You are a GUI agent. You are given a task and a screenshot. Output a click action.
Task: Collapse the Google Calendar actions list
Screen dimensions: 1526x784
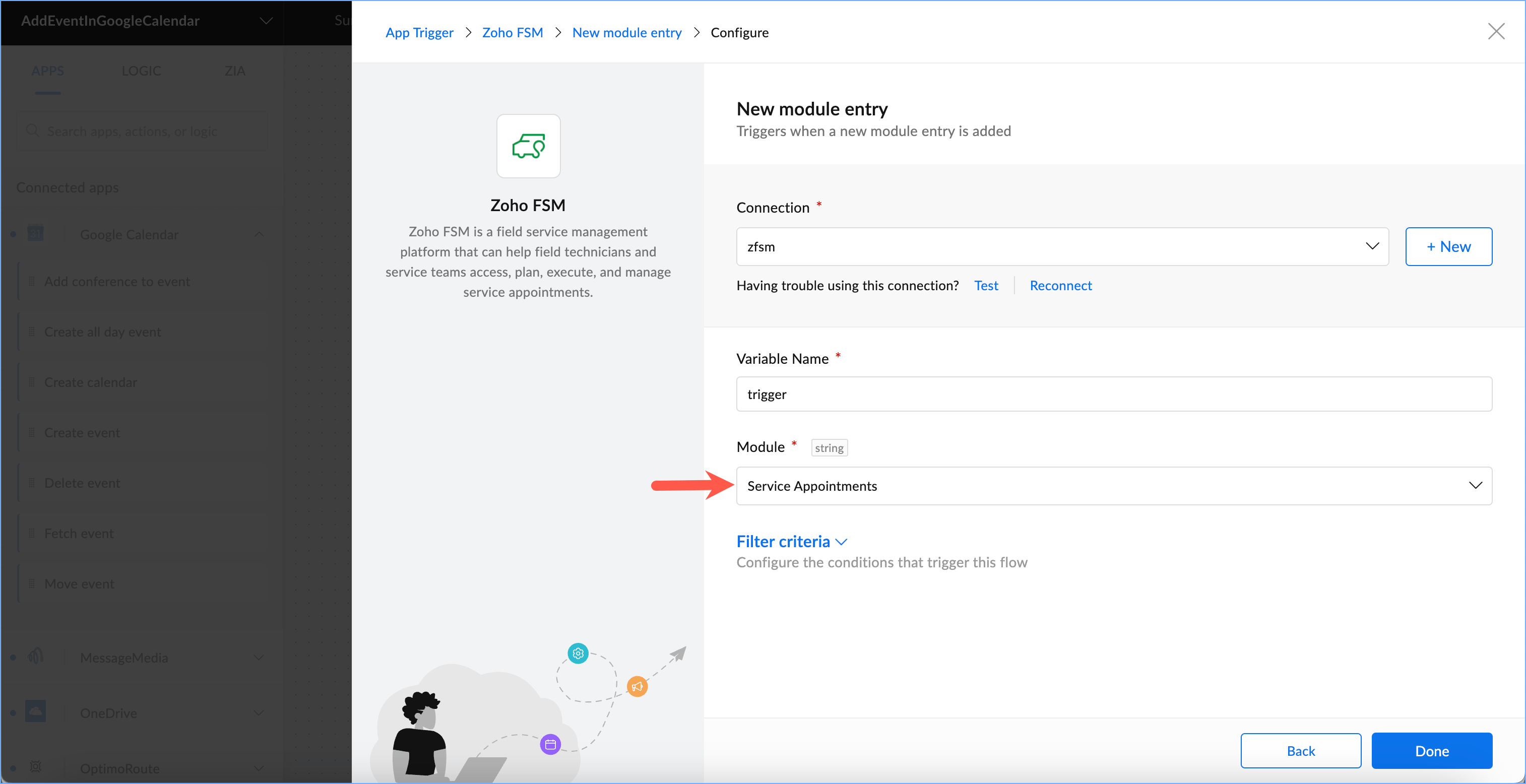coord(259,234)
